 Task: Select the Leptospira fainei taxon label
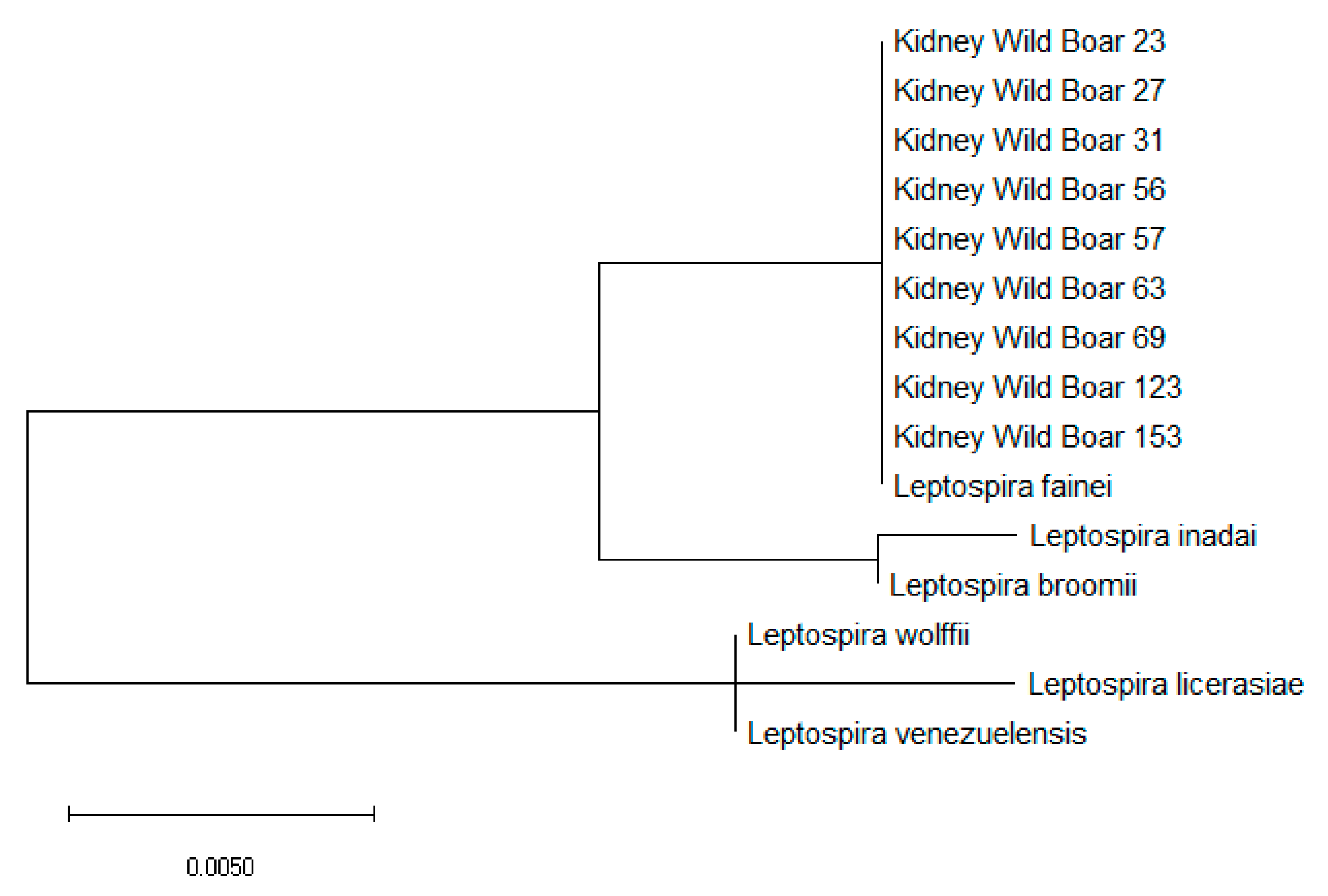[x=1002, y=487]
